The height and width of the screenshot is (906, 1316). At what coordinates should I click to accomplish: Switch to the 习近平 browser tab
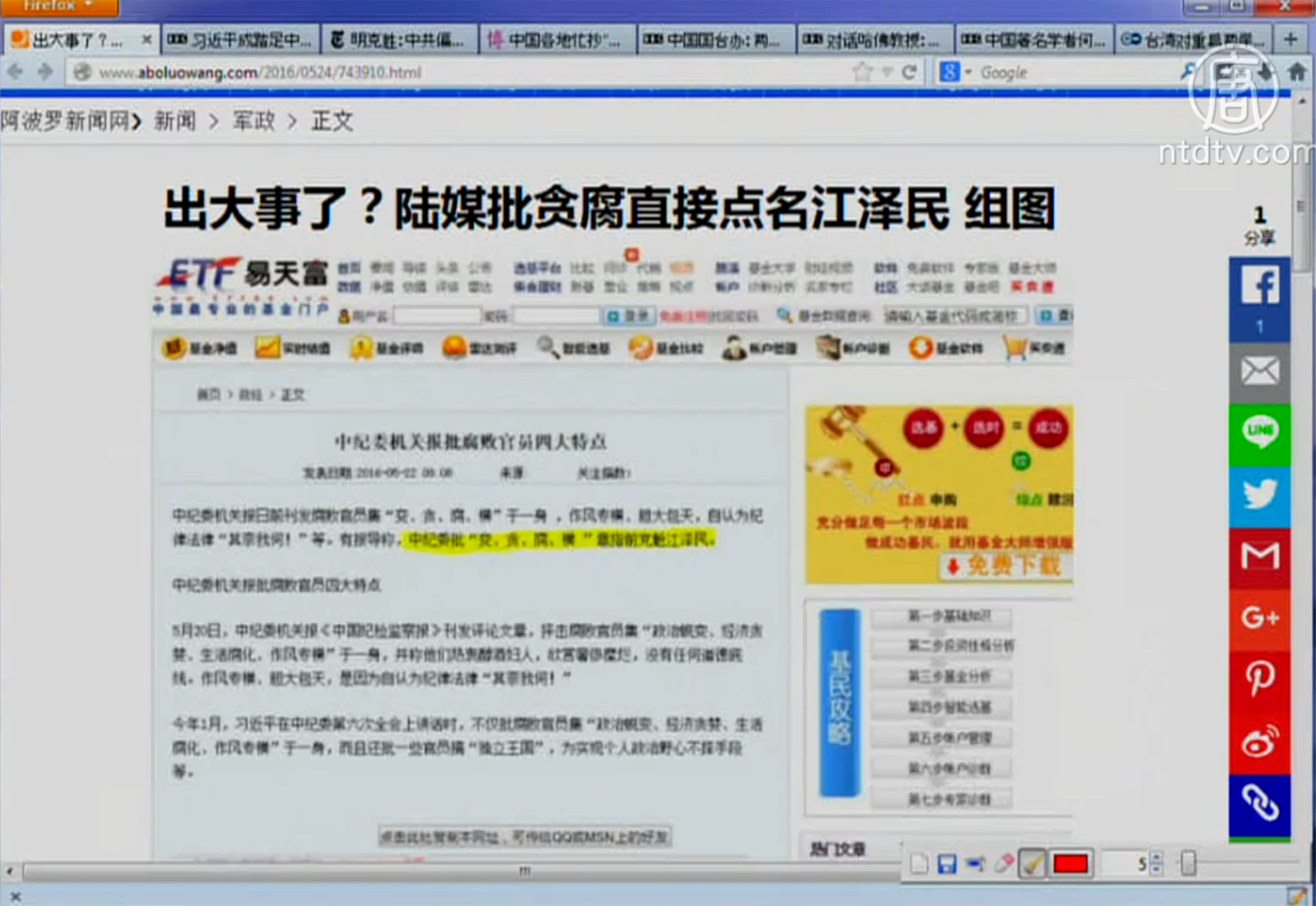coord(239,39)
